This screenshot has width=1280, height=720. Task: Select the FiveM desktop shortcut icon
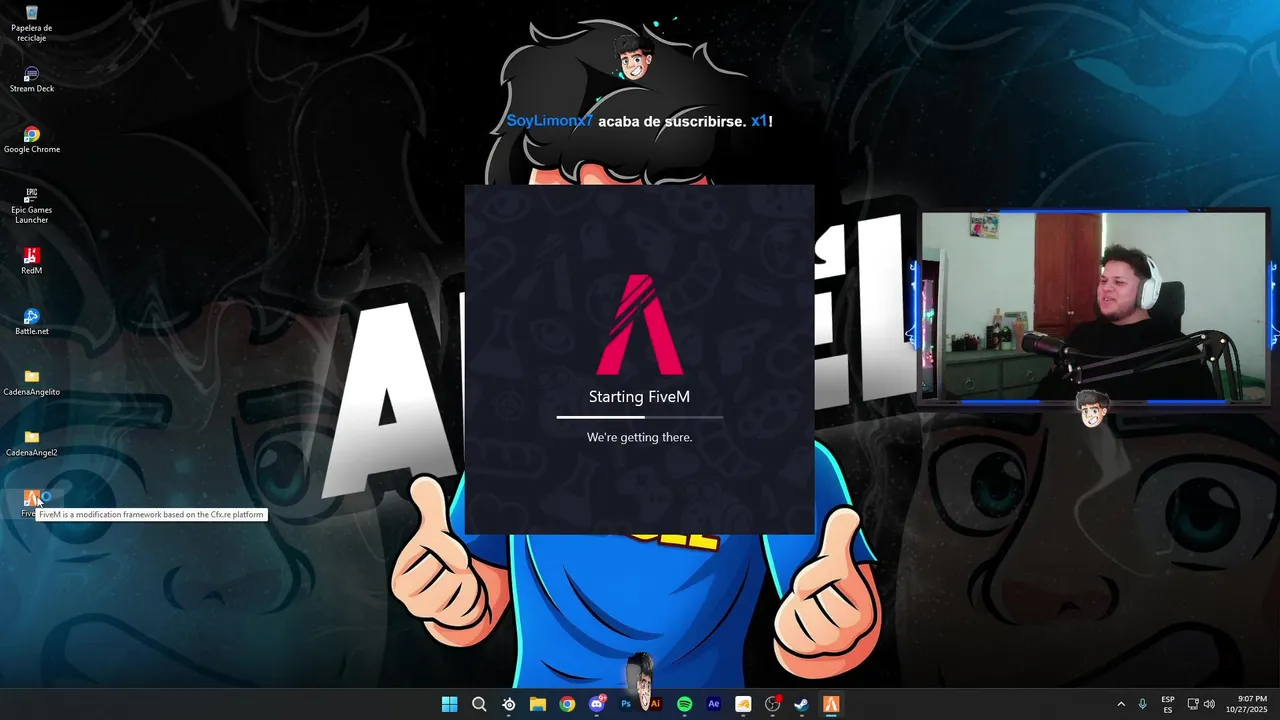click(32, 498)
